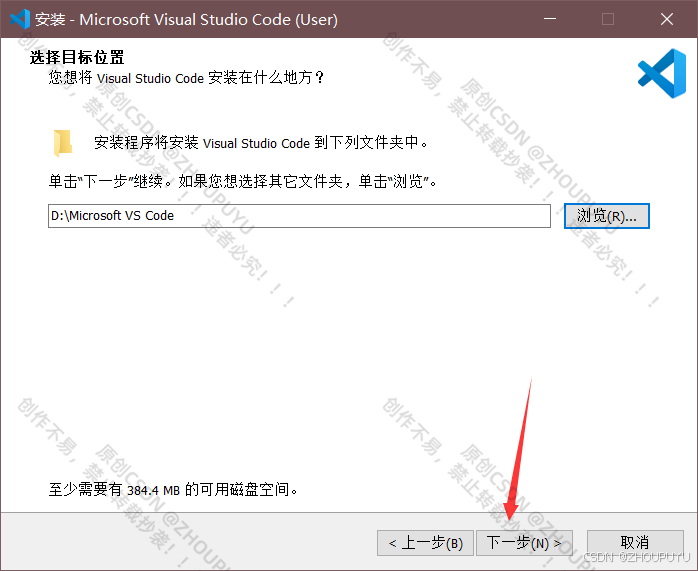This screenshot has height=571, width=698.
Task: Click text 安装程序将安装 Visual Studio Code
Action: coord(202,143)
